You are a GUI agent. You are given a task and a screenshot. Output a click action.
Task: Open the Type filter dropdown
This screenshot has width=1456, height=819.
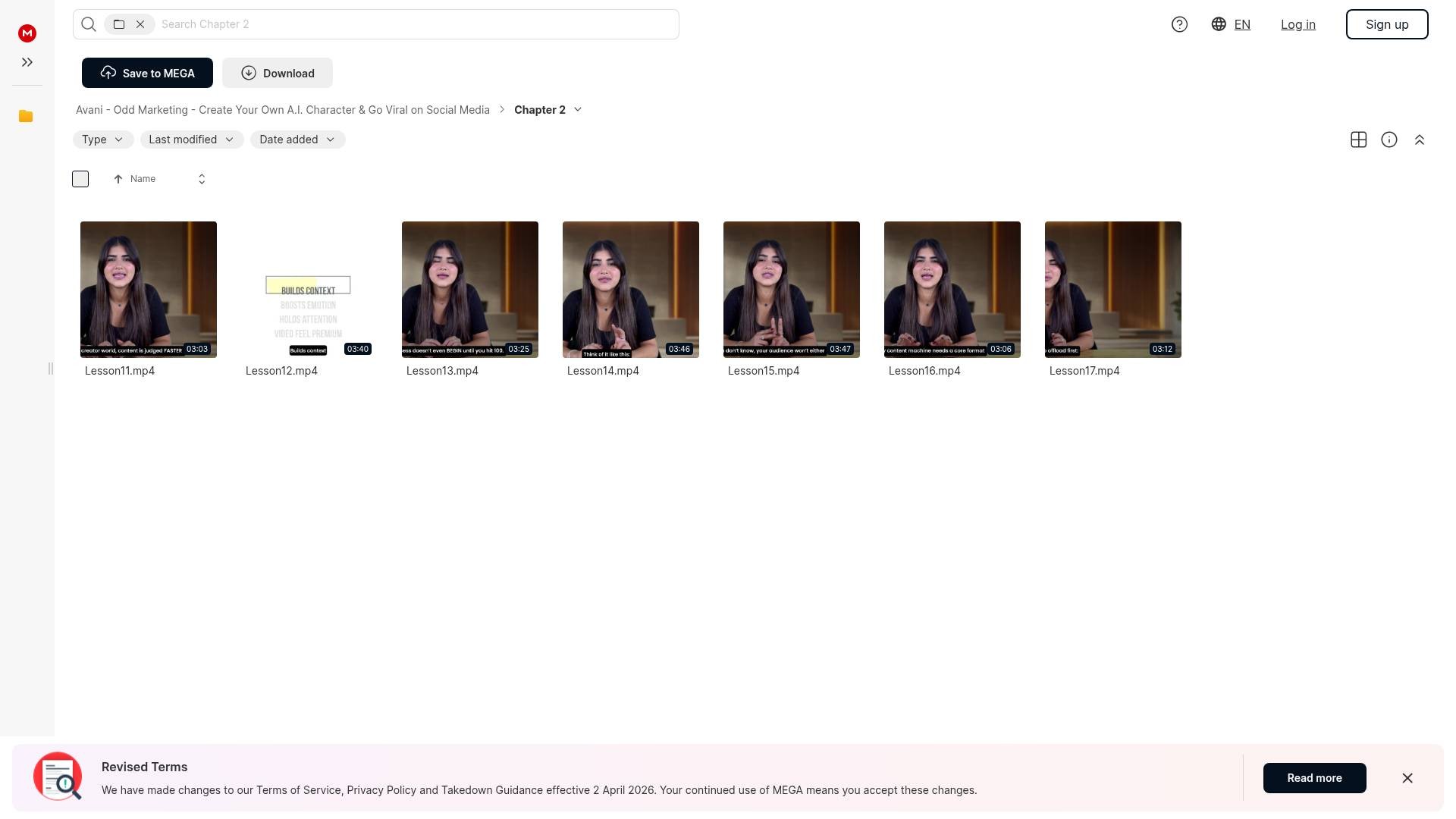pyautogui.click(x=103, y=140)
